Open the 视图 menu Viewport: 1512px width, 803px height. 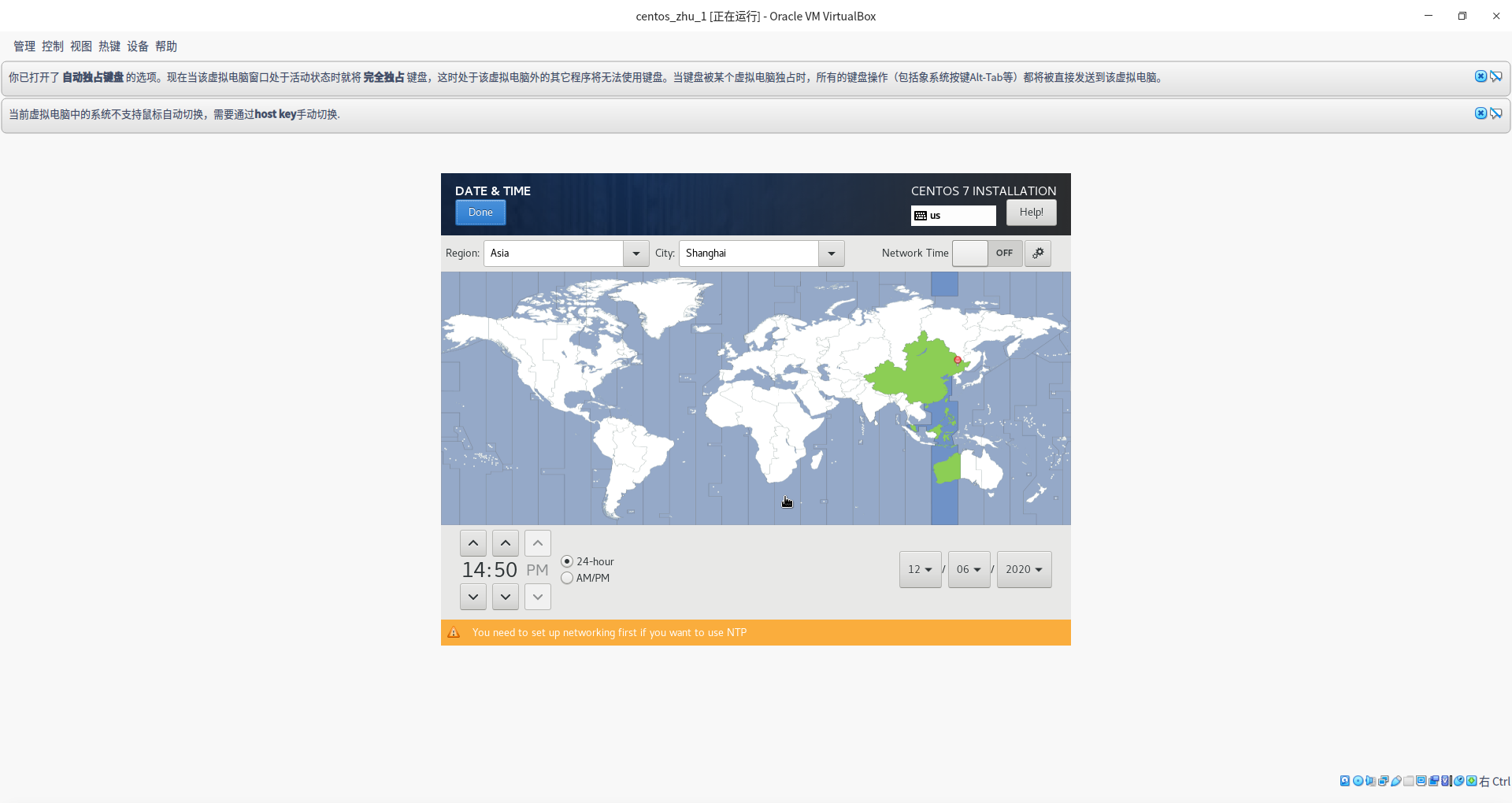(x=81, y=46)
